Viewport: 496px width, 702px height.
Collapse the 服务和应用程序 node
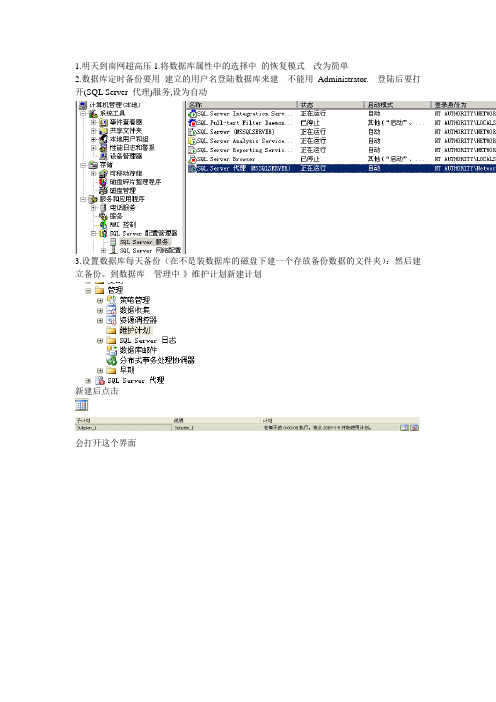click(83, 199)
